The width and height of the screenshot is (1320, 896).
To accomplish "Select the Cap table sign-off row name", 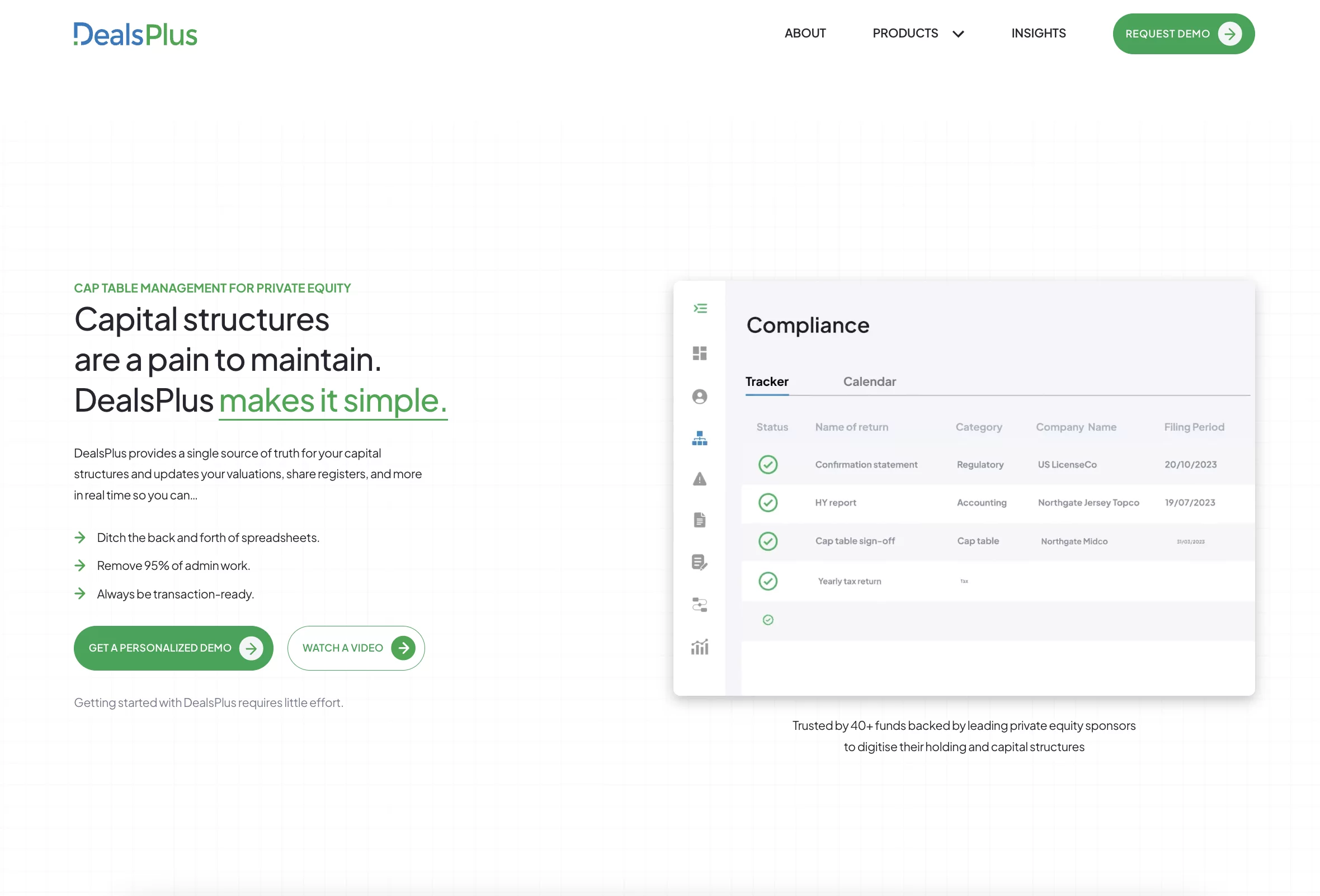I will pos(855,541).
